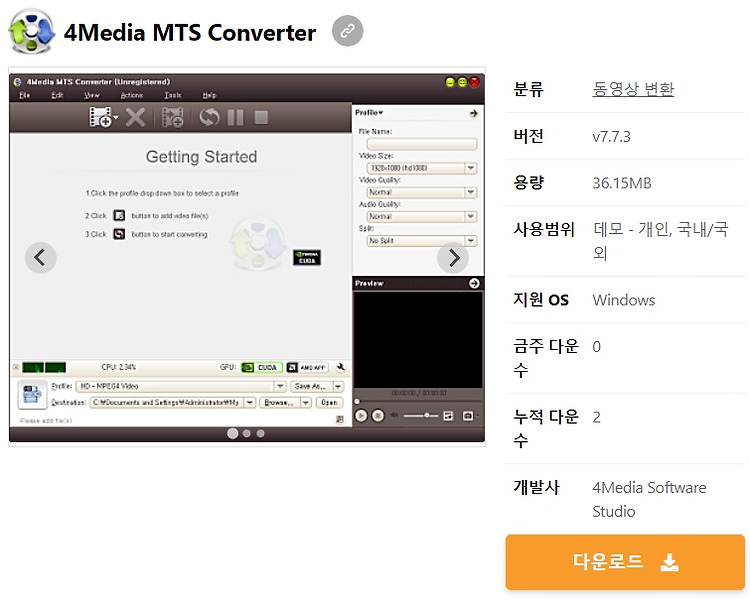Image resolution: width=750 pixels, height=600 pixels.
Task: Click the snapshot camera icon in preview
Action: coord(468,416)
